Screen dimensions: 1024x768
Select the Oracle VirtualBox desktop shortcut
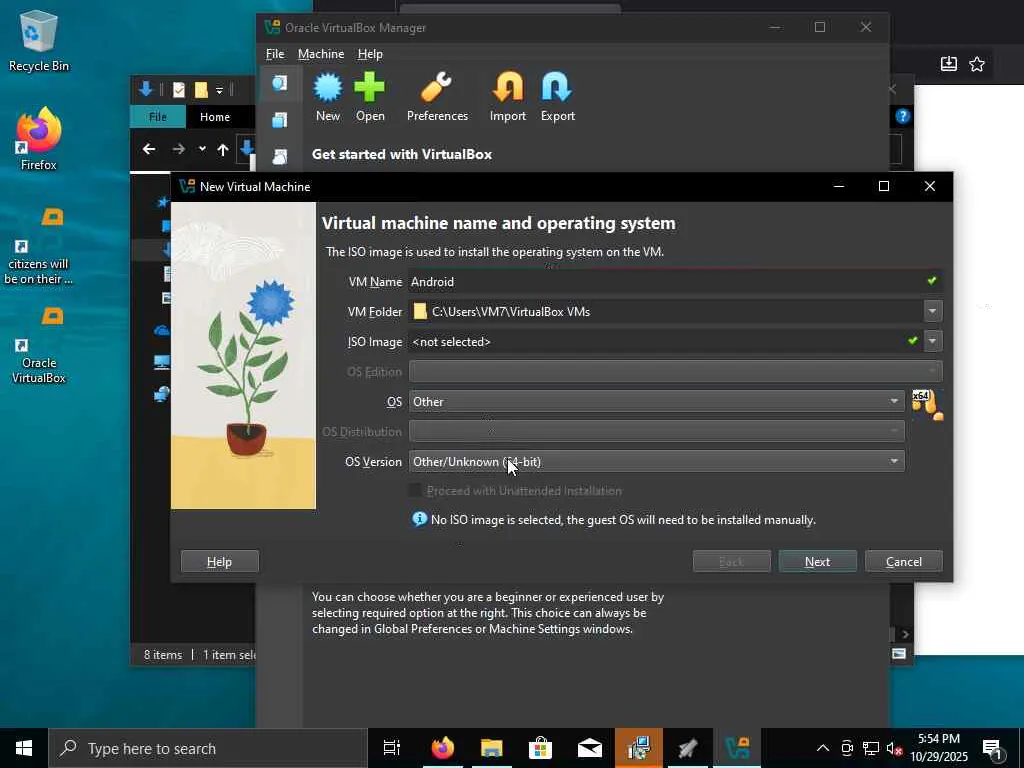tap(39, 345)
